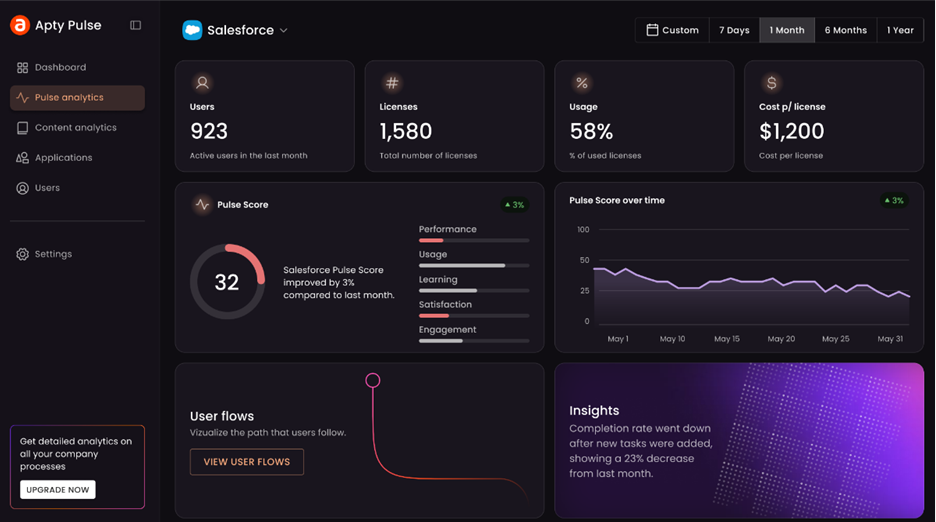This screenshot has height=522, width=936.
Task: Click the person icon on Users card
Action: point(202,83)
